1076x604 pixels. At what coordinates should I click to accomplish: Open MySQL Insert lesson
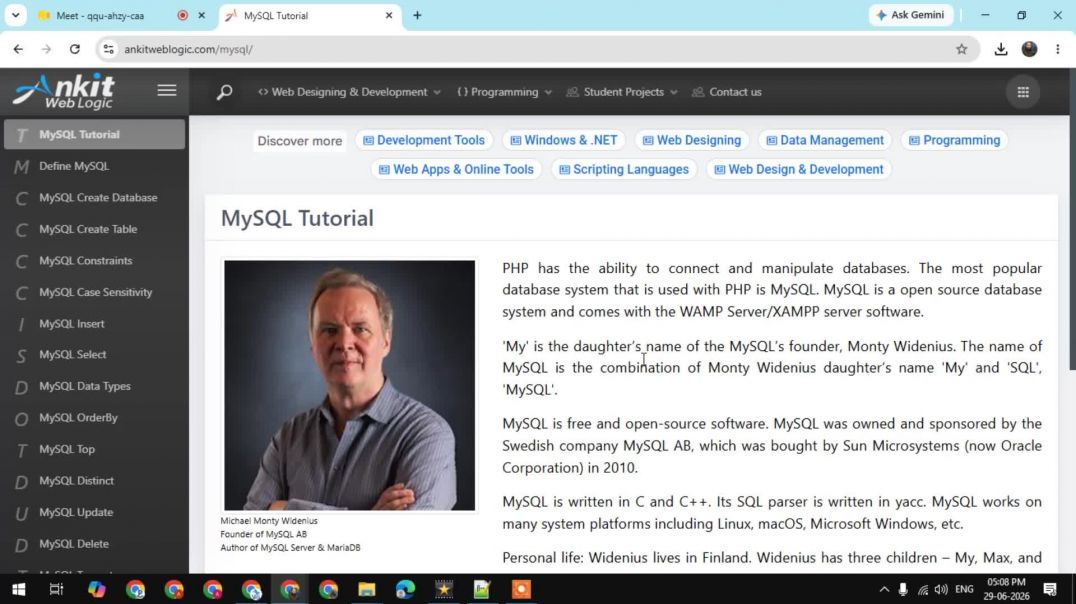point(95,324)
